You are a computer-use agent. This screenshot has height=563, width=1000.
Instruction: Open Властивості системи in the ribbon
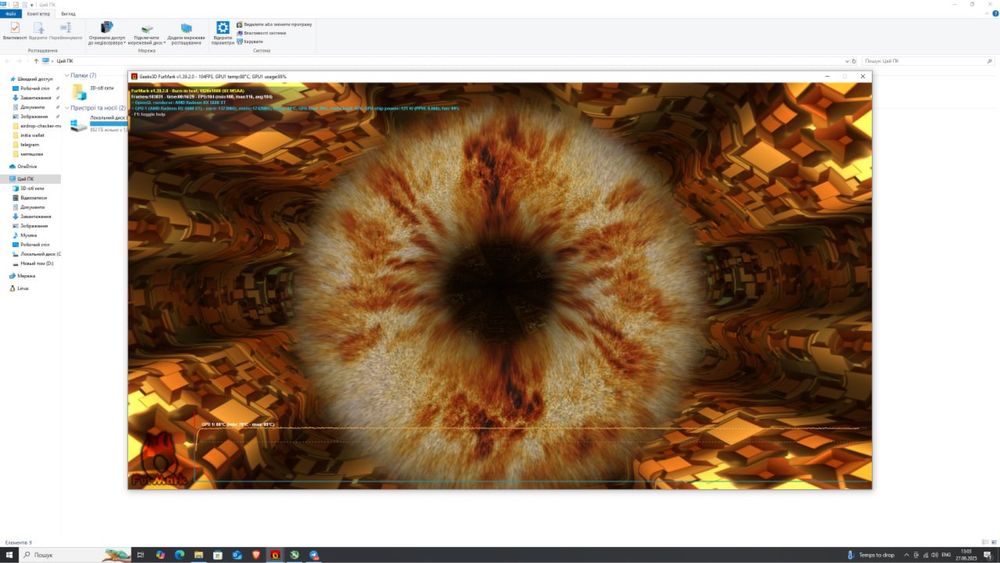coord(261,33)
